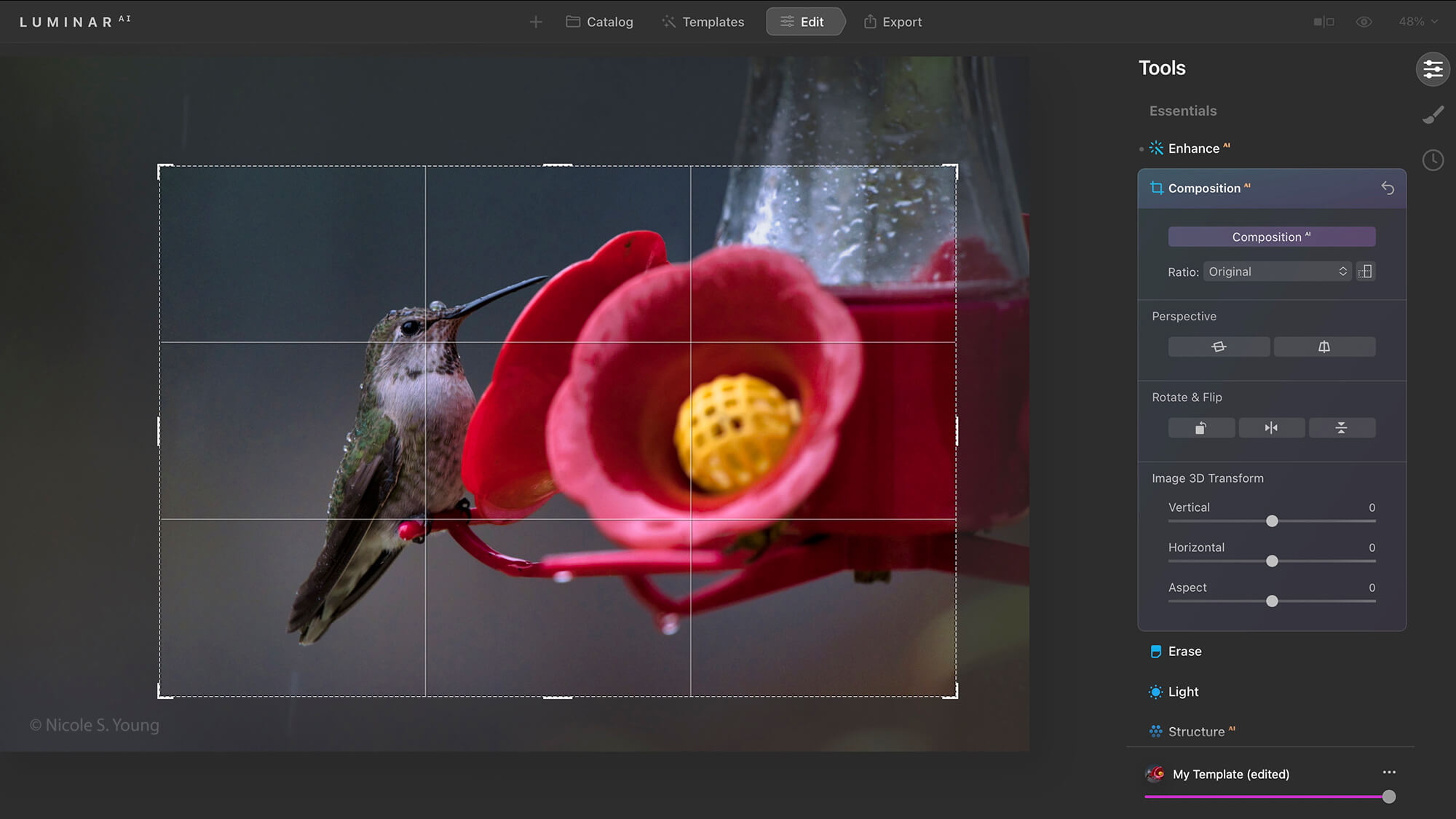Screen dimensions: 1456x819
Task: Open the edit history clock icon
Action: [1433, 160]
